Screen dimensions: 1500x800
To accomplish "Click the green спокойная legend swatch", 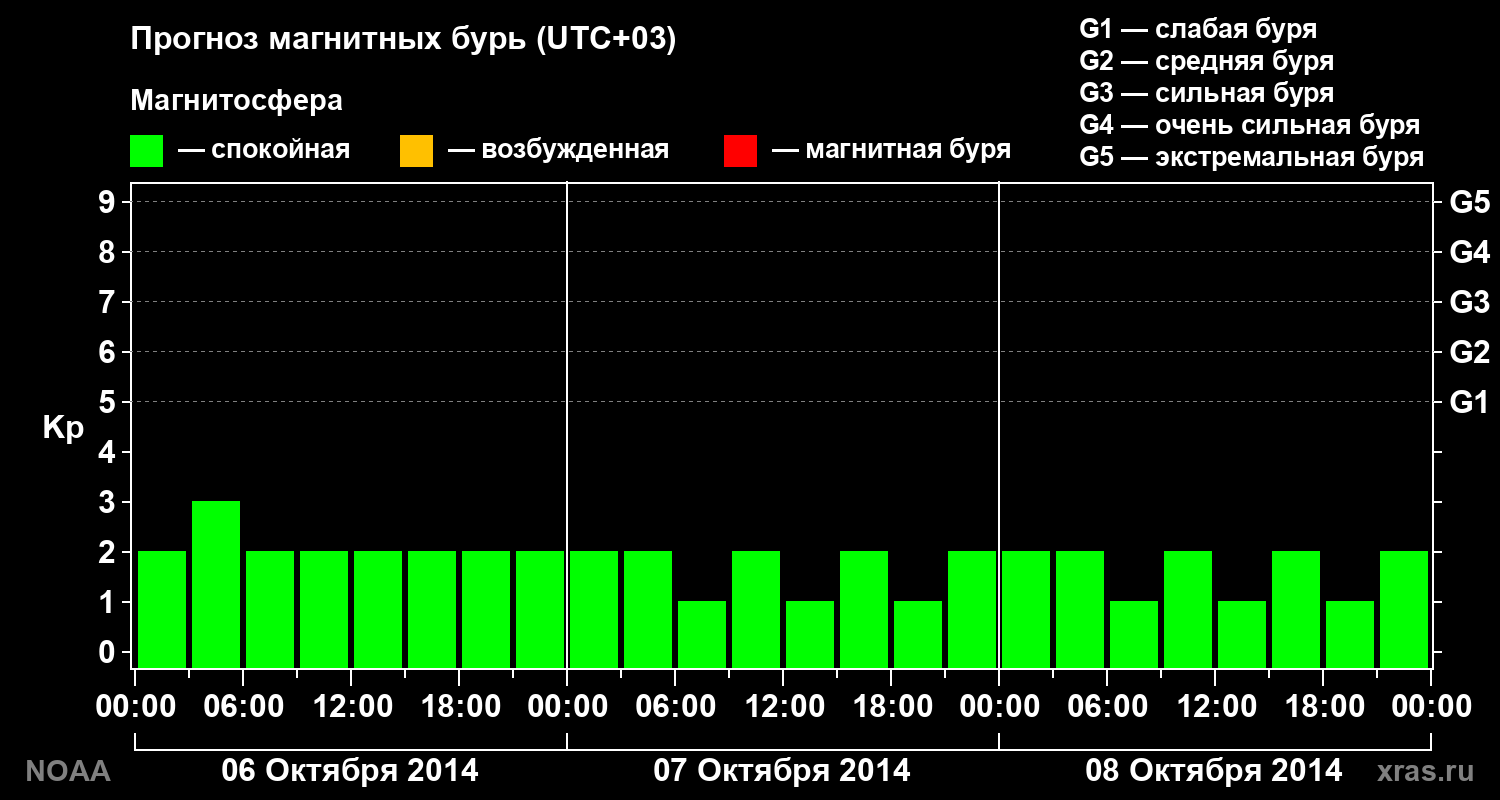I will tap(146, 151).
